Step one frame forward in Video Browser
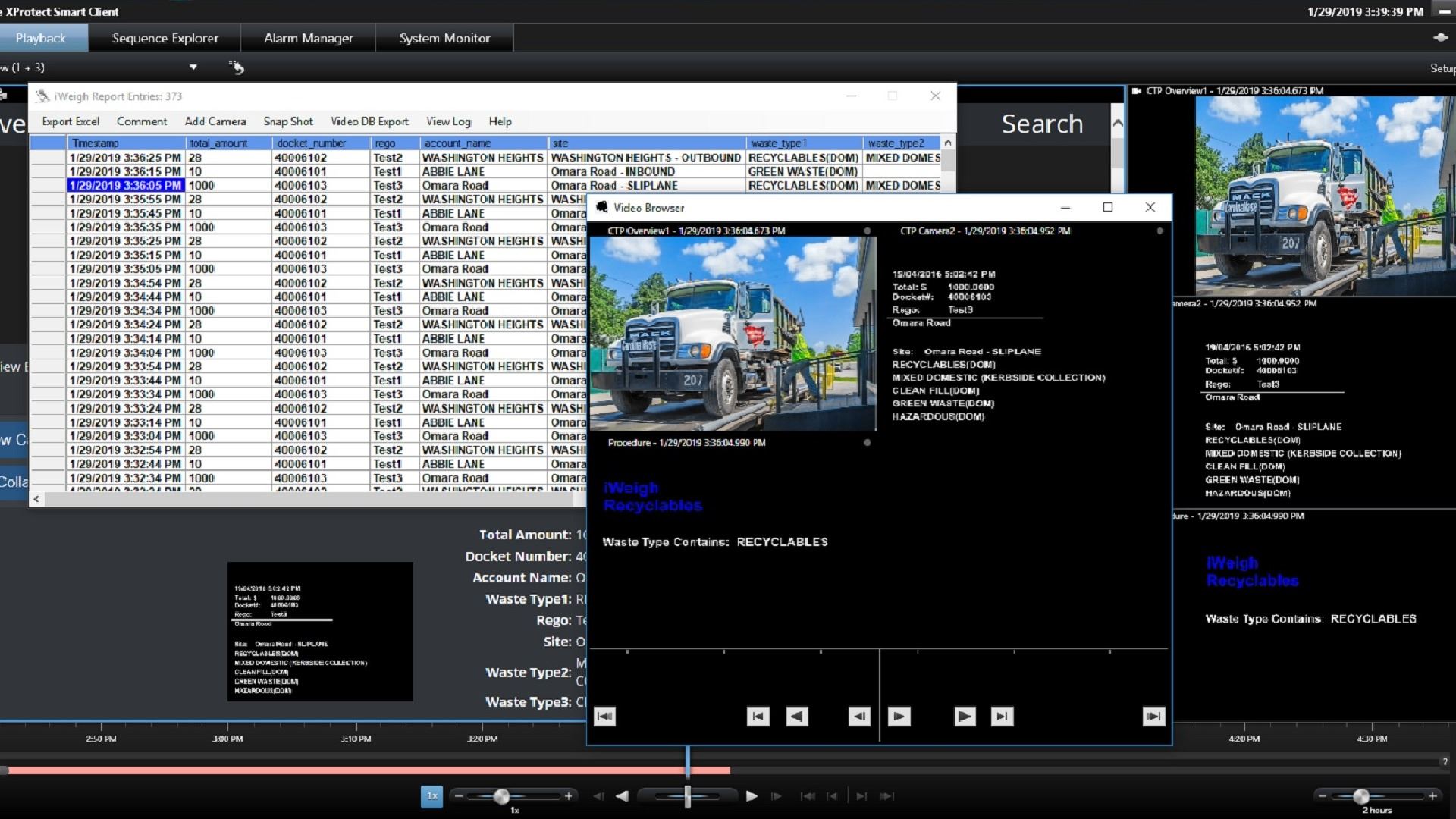Image resolution: width=1456 pixels, height=819 pixels. 899,717
